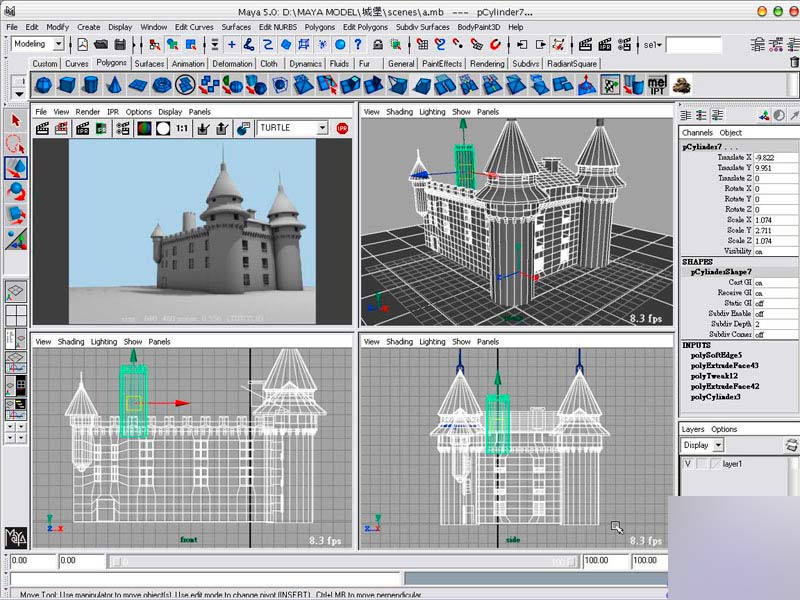Render the current frame from the status line
The image size is (800, 600).
pyautogui.click(x=585, y=45)
